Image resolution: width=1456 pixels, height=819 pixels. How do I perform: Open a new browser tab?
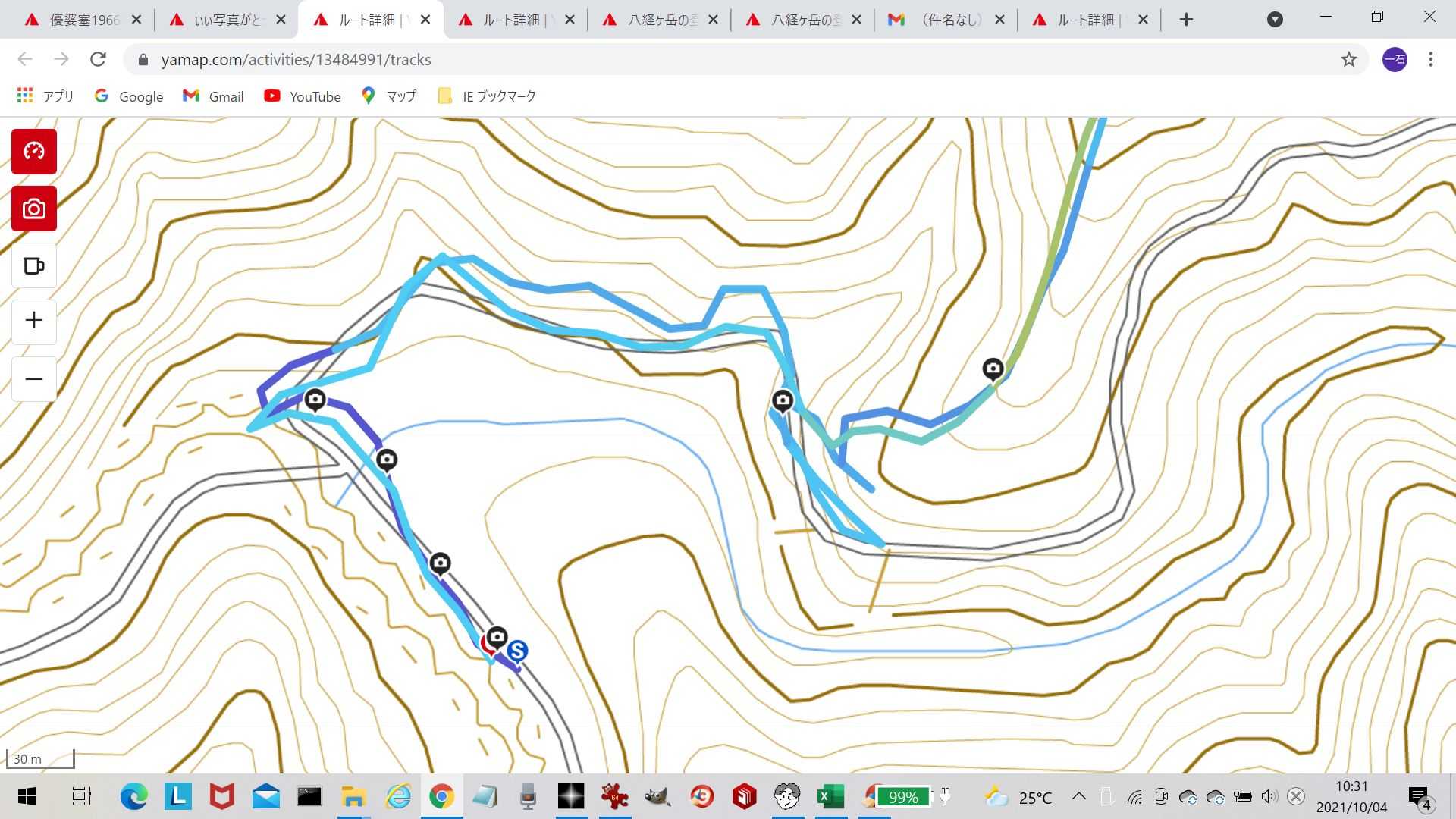[1186, 20]
